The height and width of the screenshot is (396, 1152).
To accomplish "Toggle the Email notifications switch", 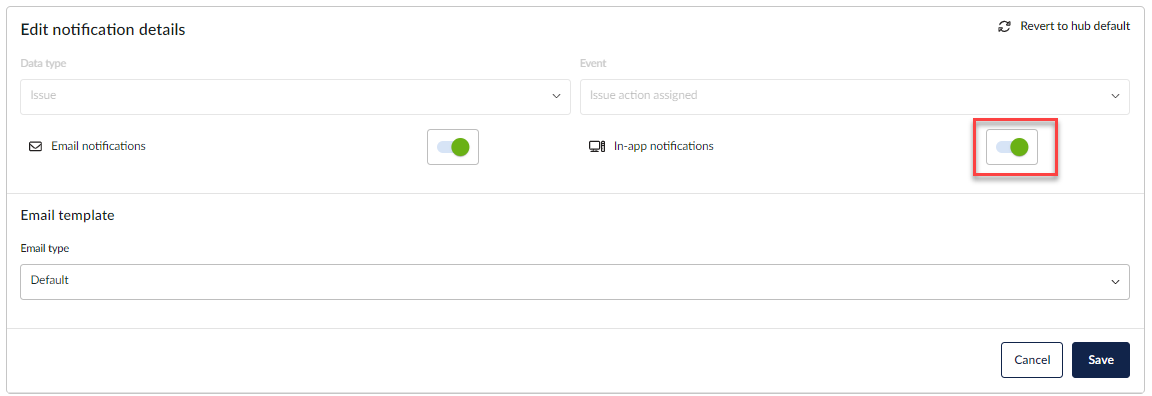I will (453, 147).
